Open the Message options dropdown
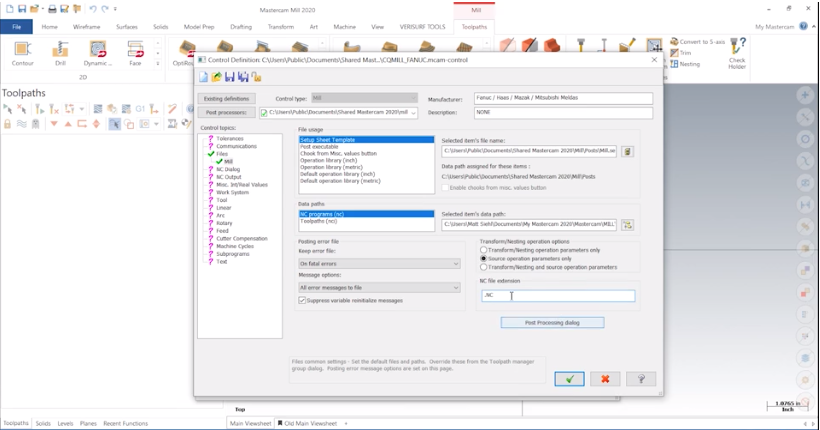This screenshot has width=820, height=430. pyautogui.click(x=379, y=288)
